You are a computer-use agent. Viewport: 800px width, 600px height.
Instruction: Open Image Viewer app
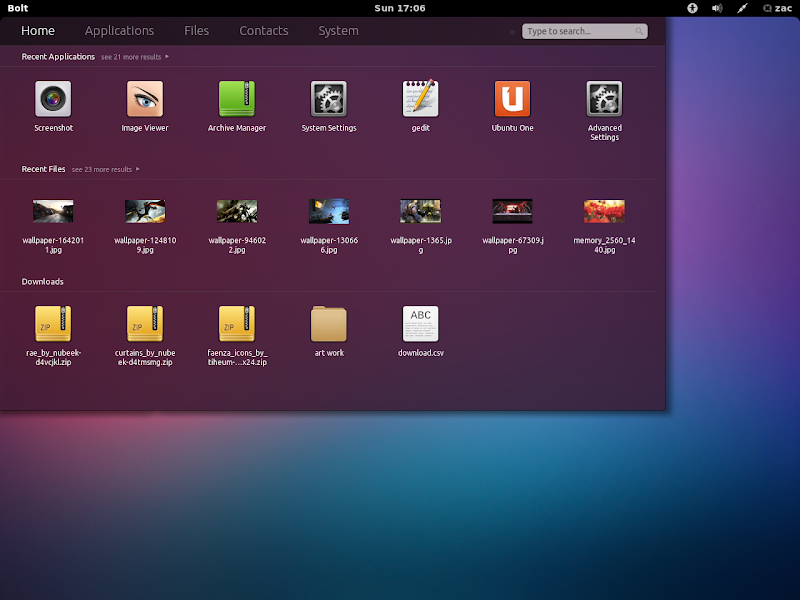tap(145, 100)
